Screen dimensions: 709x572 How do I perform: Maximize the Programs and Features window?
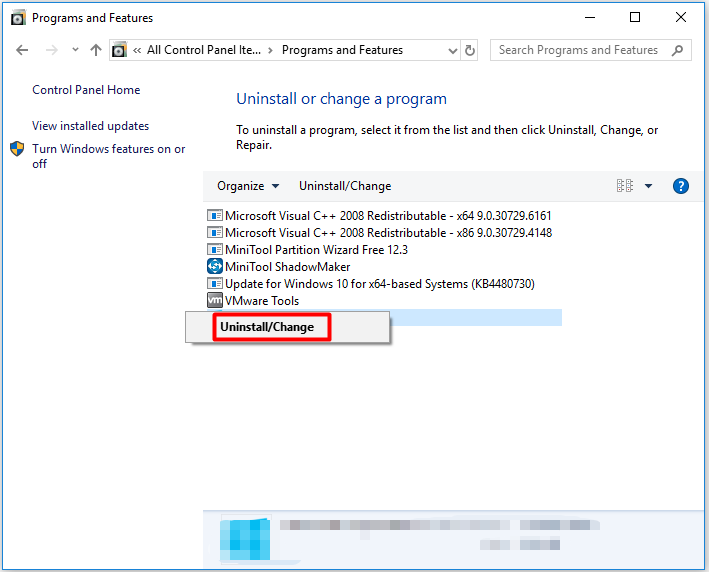click(635, 17)
